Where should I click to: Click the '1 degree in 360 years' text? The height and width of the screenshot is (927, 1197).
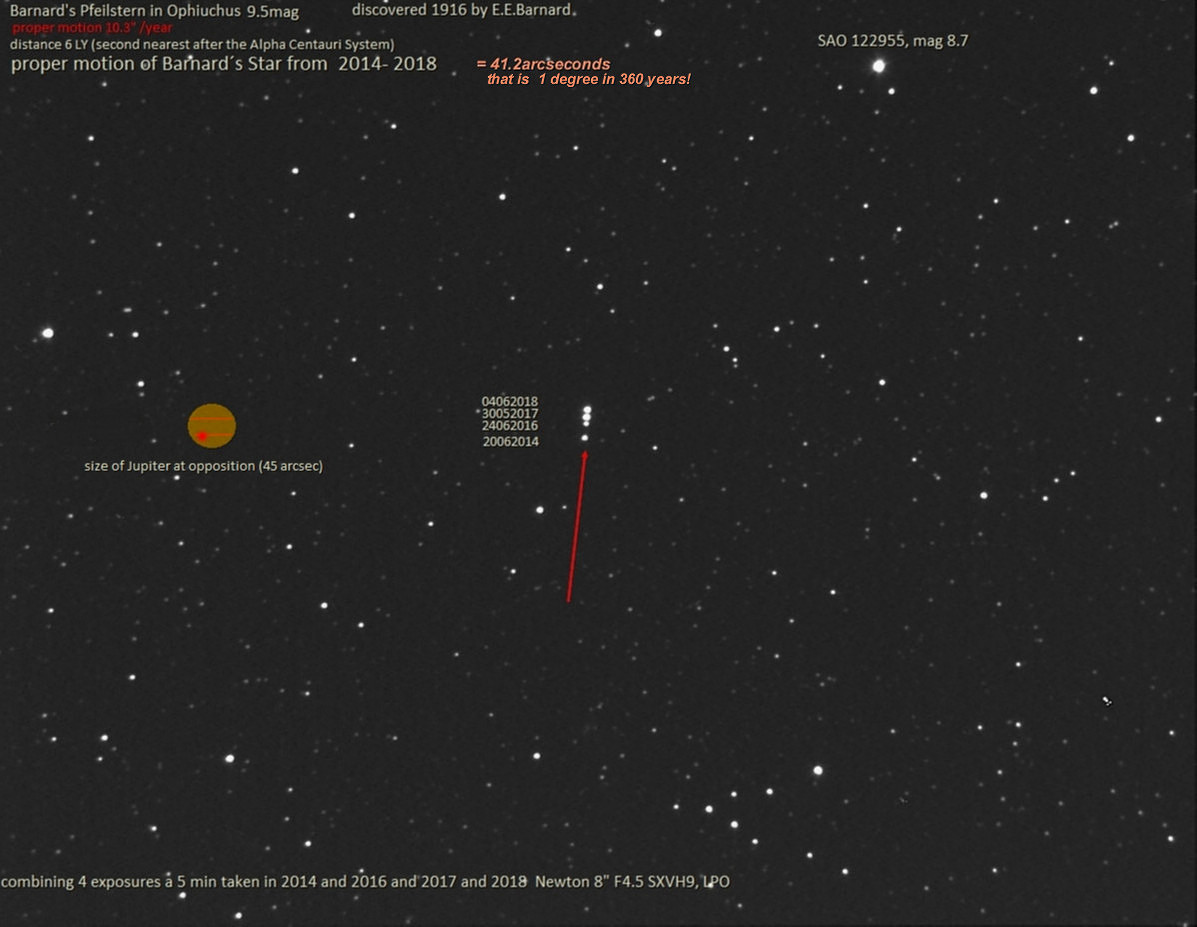click(x=588, y=79)
